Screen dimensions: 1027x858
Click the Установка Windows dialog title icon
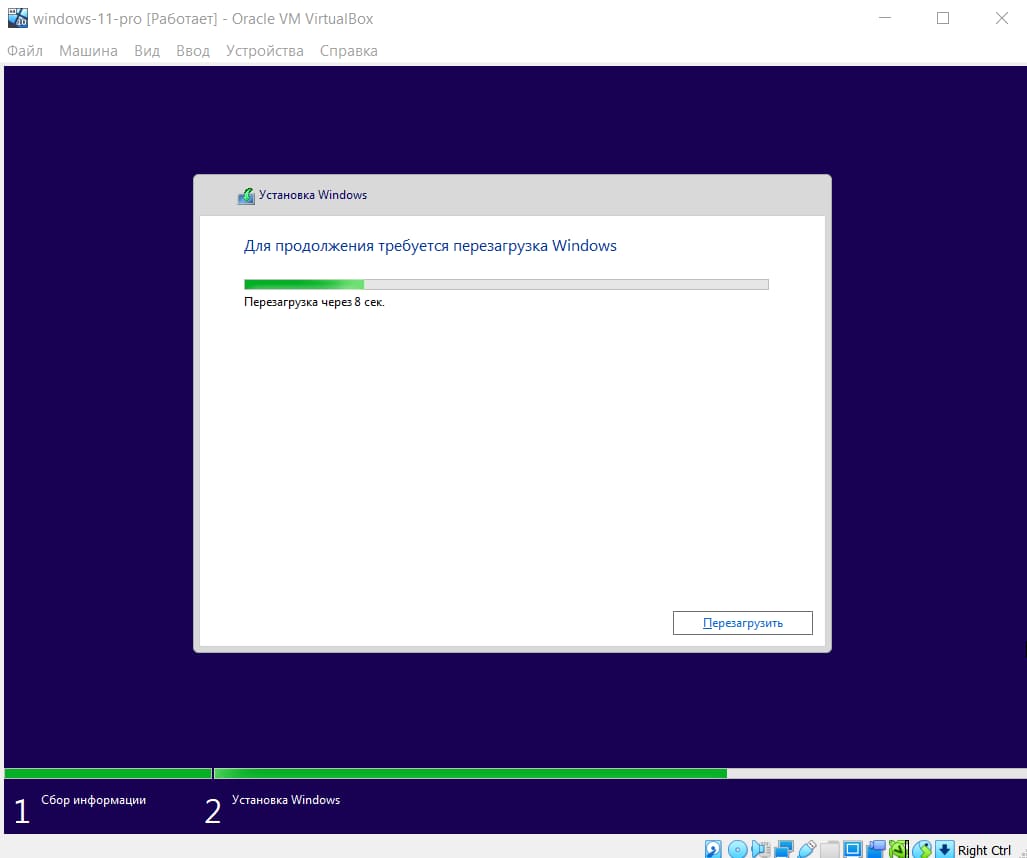point(246,195)
